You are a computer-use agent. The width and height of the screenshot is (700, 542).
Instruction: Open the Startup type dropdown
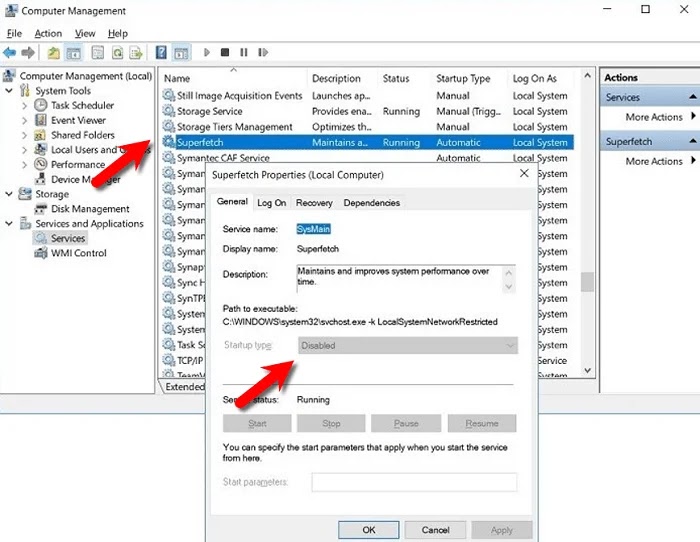pos(408,346)
